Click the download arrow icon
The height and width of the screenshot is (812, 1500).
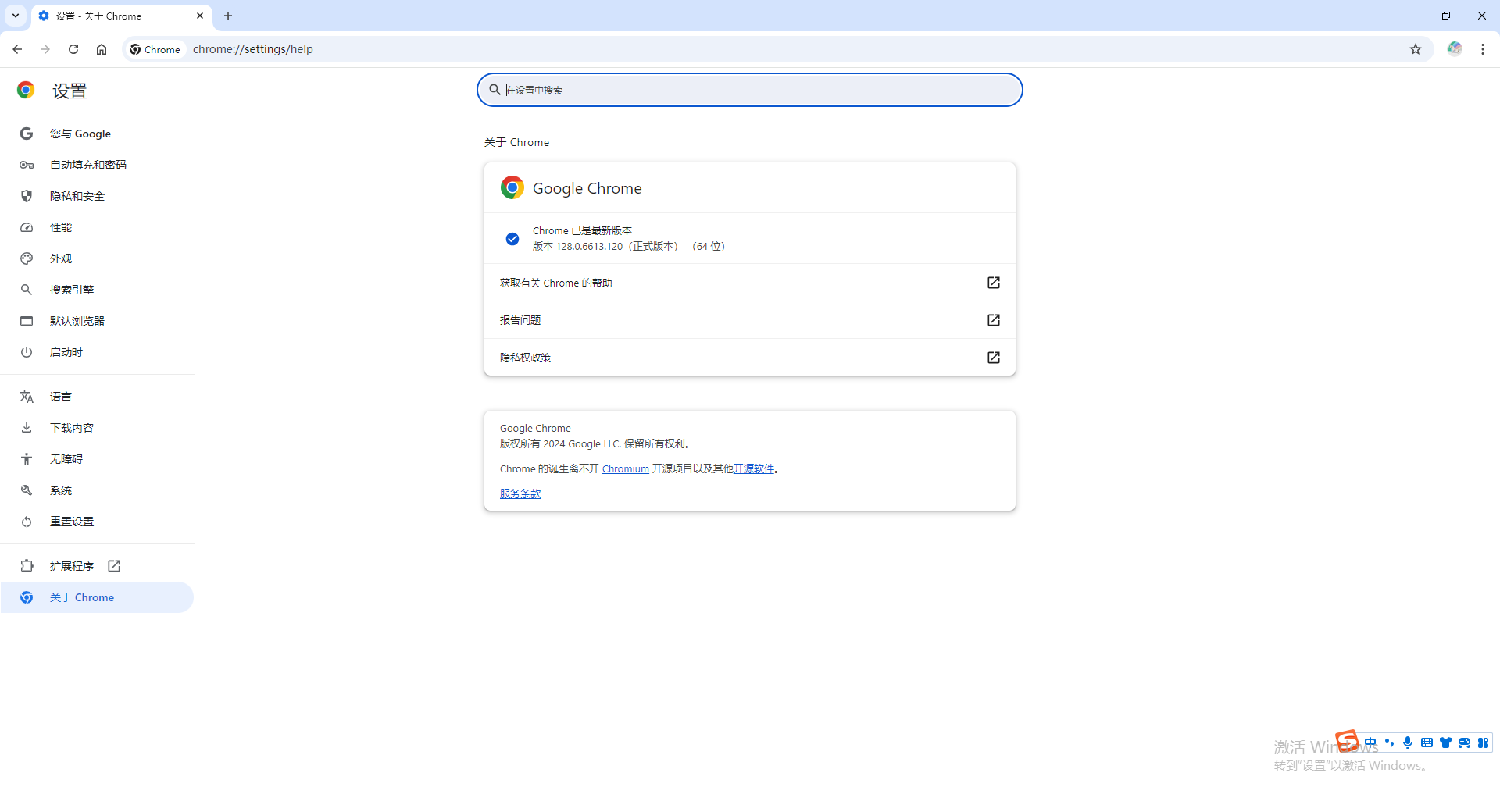pos(27,428)
